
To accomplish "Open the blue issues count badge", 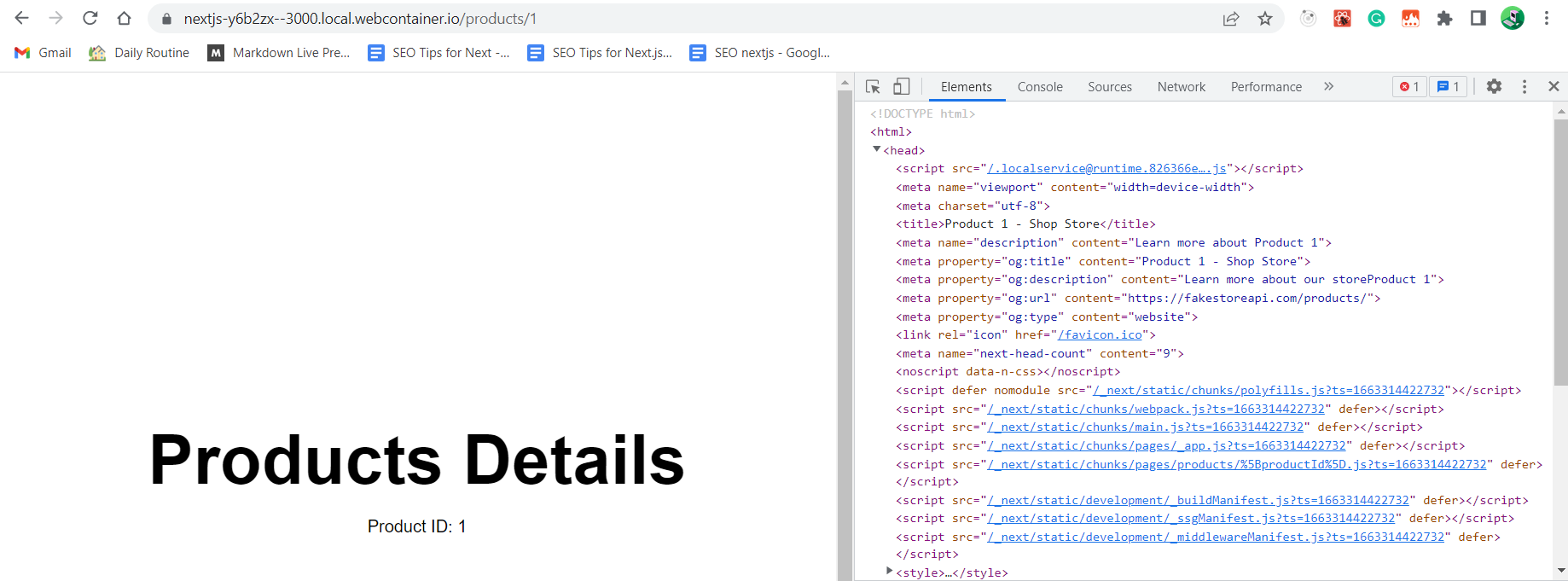I will coord(1448,86).
